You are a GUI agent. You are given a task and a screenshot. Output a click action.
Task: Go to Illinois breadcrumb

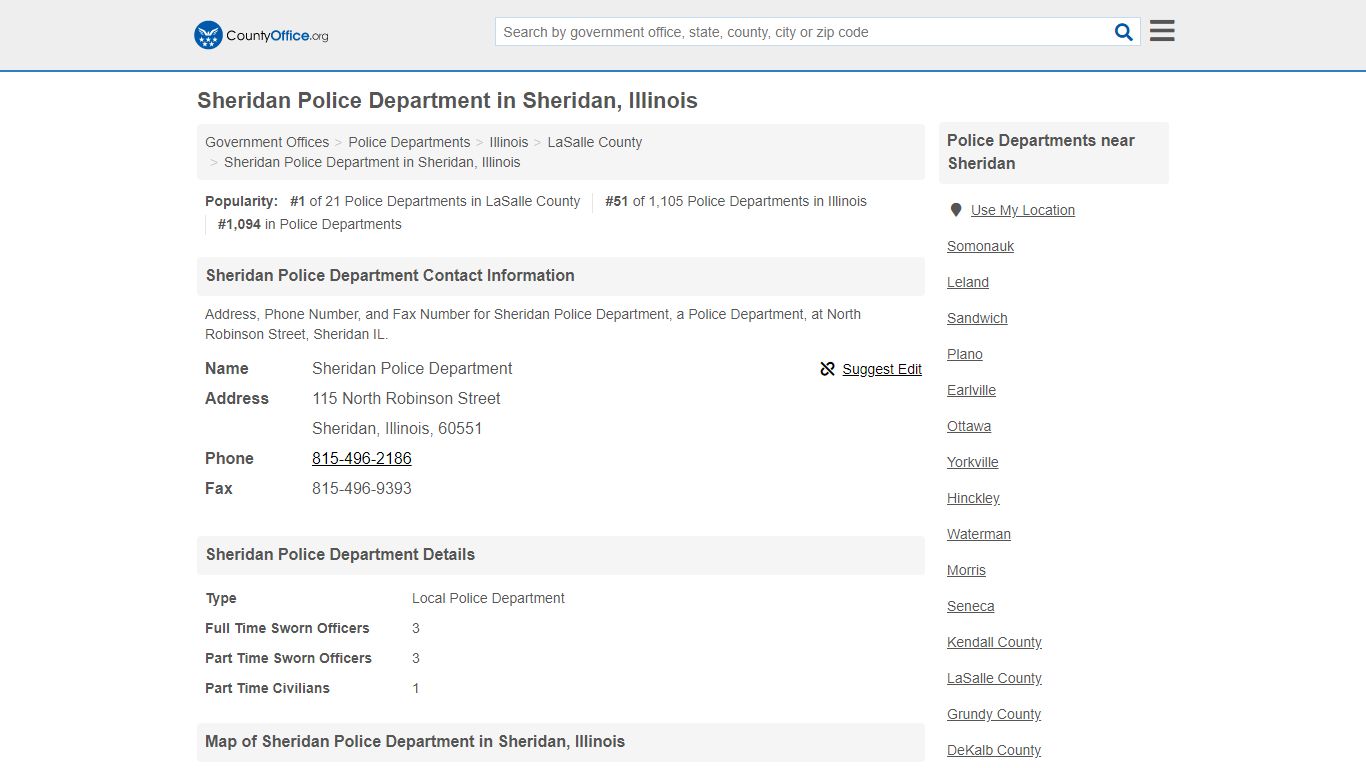pyautogui.click(x=509, y=142)
